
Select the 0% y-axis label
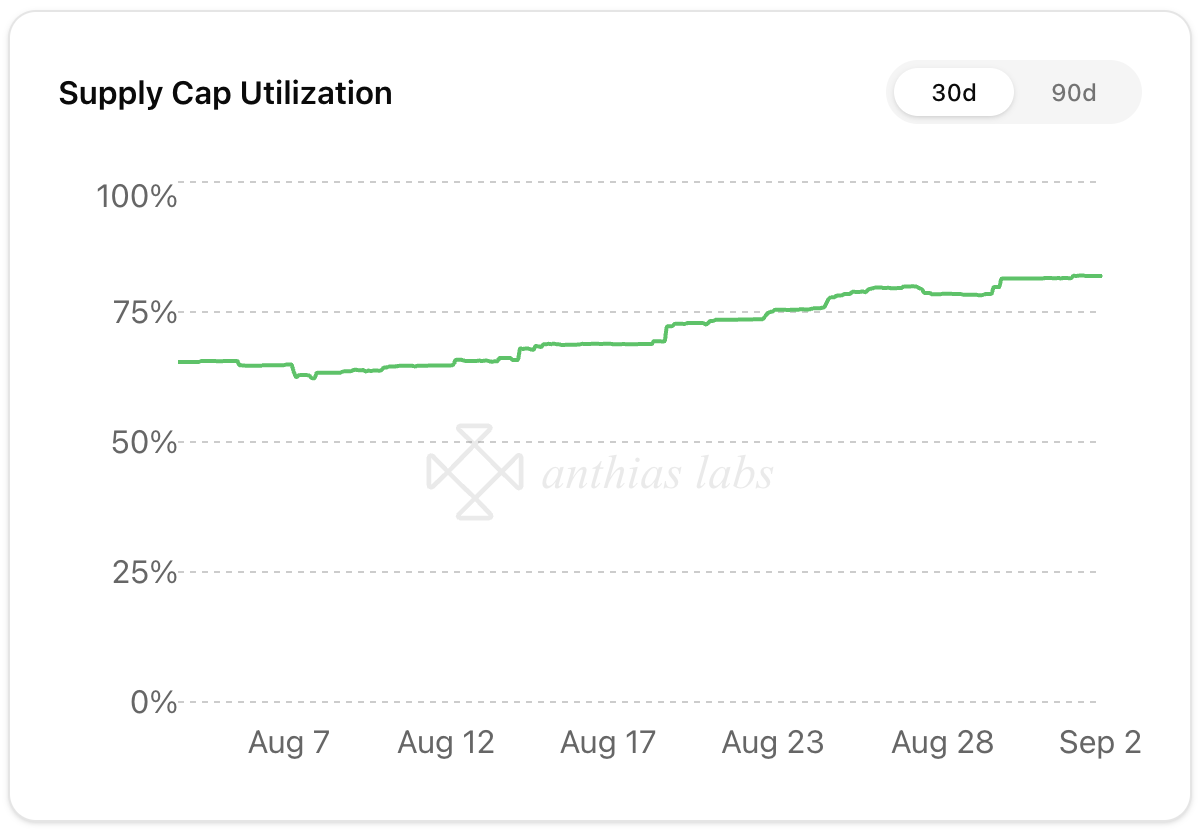click(154, 702)
